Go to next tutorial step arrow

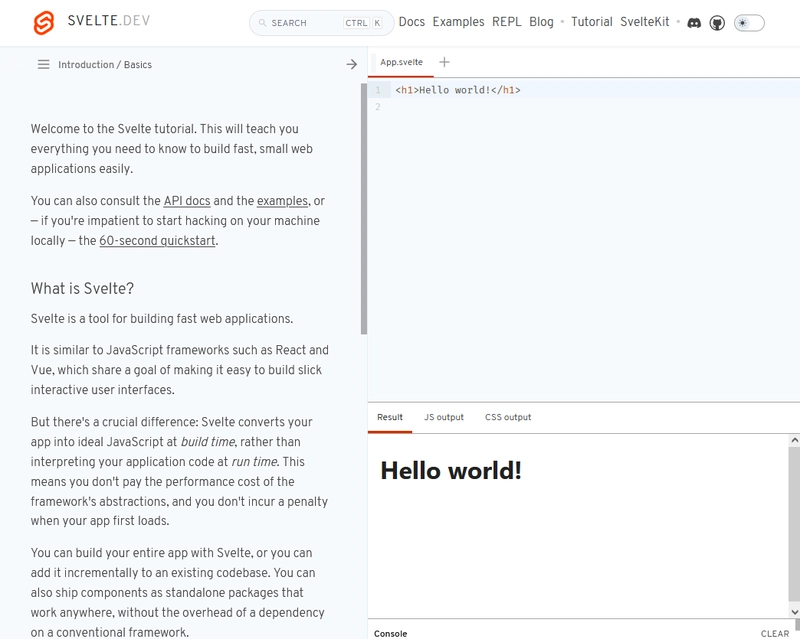click(x=351, y=65)
